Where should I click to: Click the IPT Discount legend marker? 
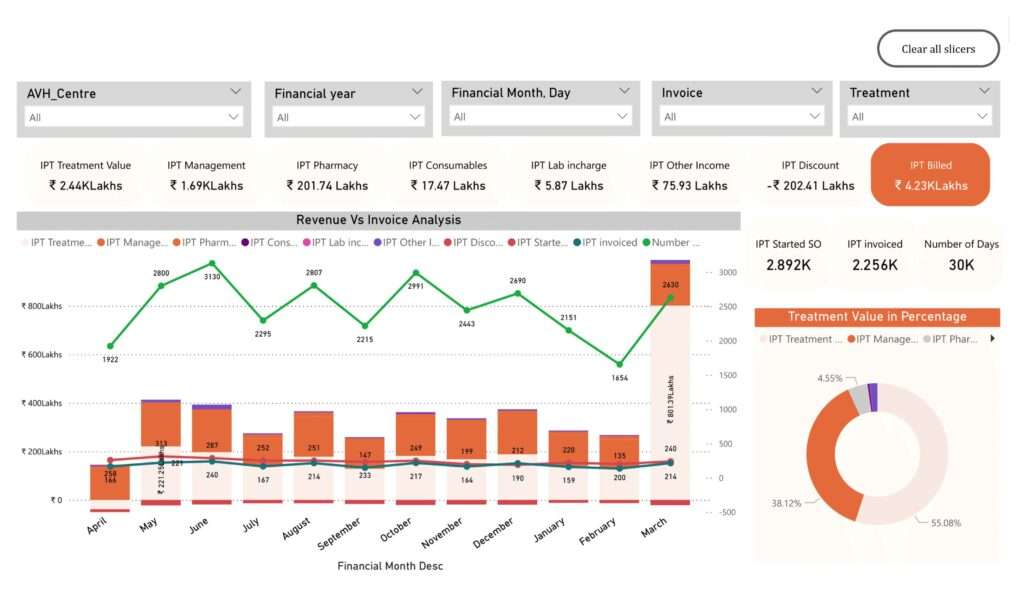447,242
